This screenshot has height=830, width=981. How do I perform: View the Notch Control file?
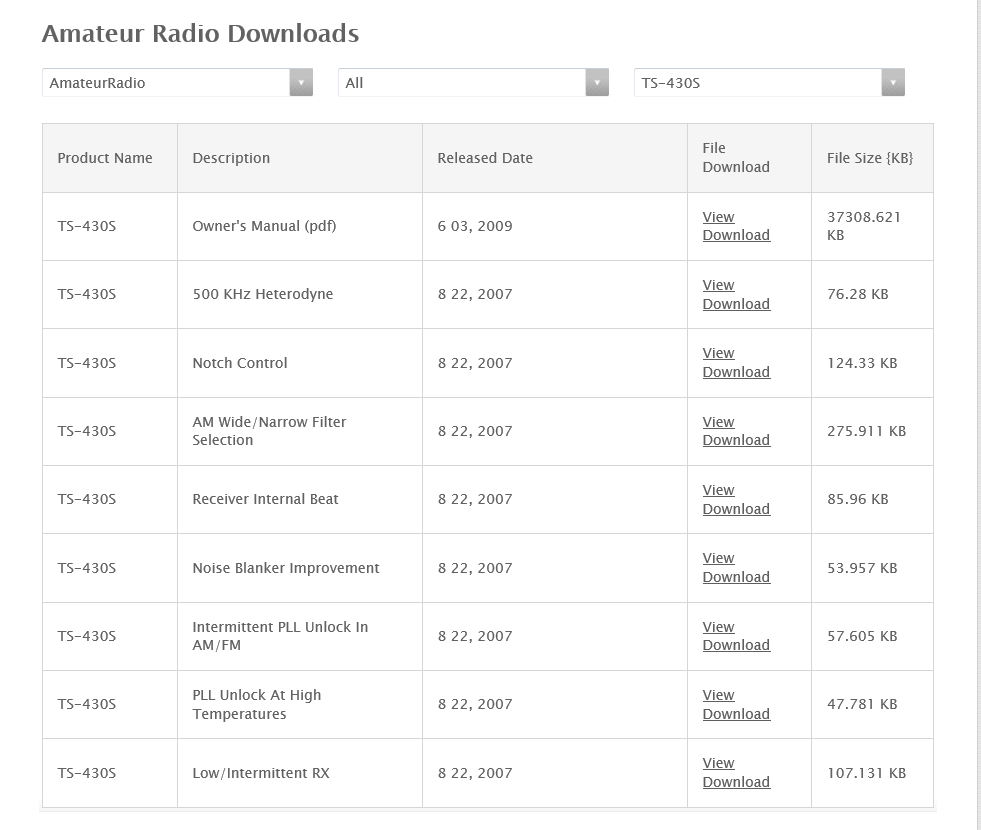[x=718, y=353]
